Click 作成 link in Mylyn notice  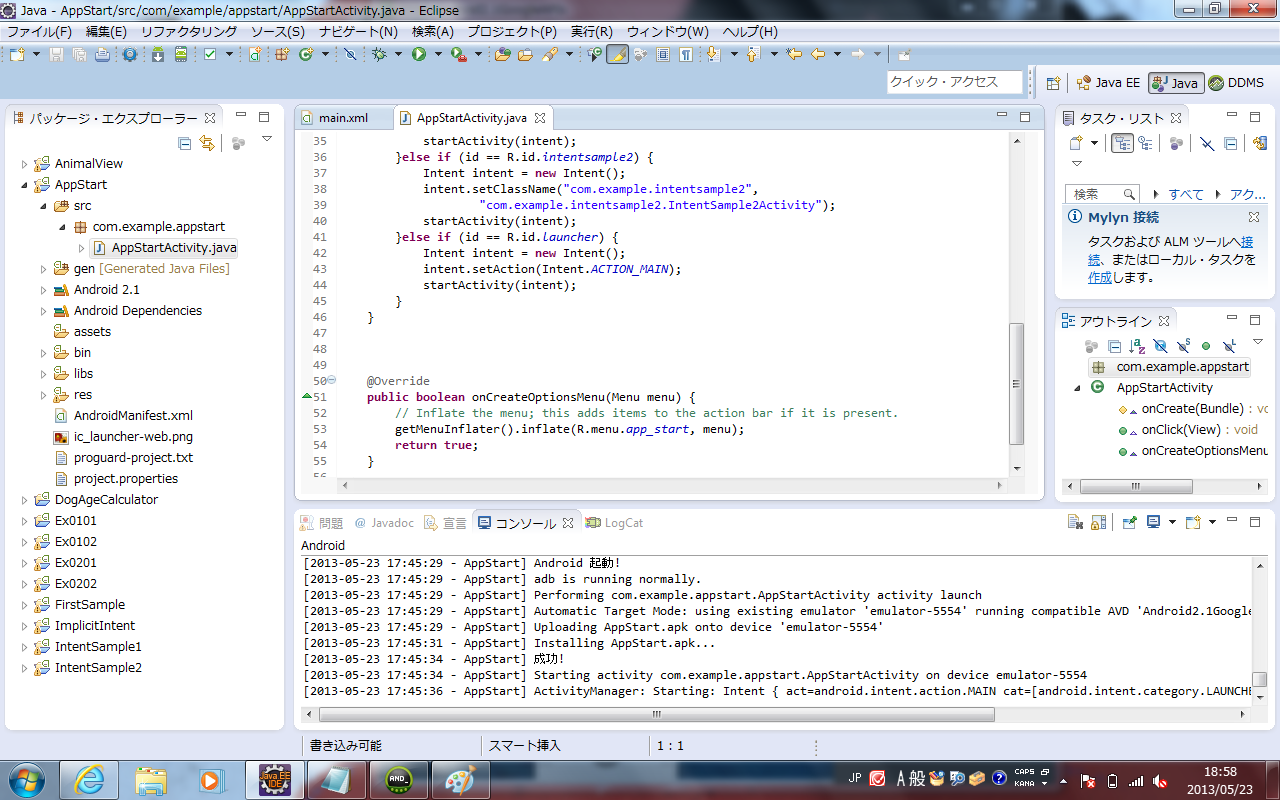[1099, 278]
